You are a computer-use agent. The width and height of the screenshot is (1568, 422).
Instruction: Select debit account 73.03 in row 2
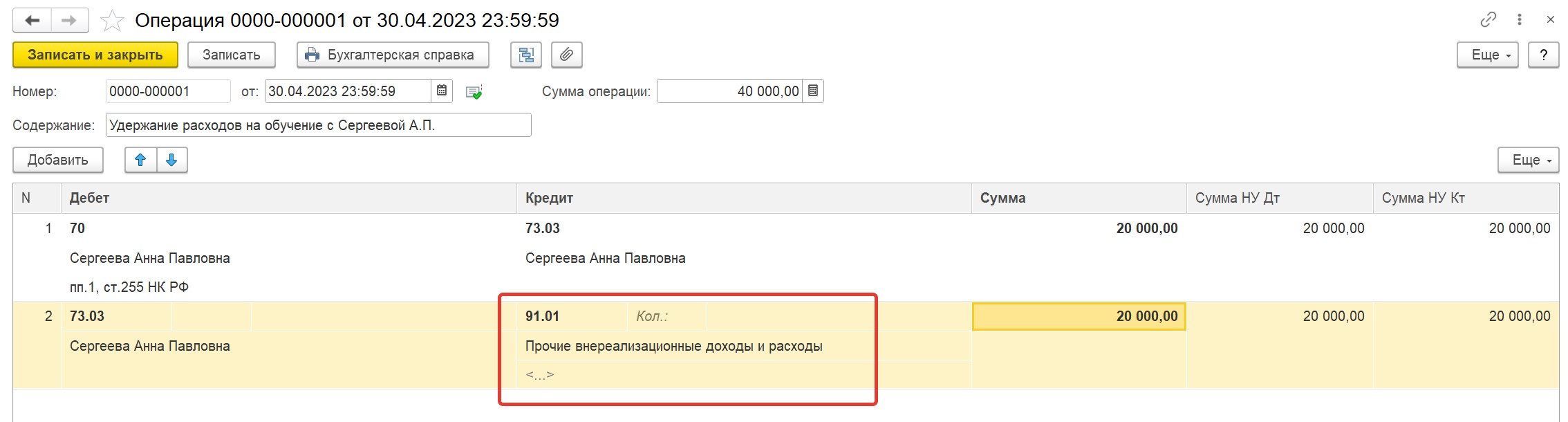pos(87,316)
